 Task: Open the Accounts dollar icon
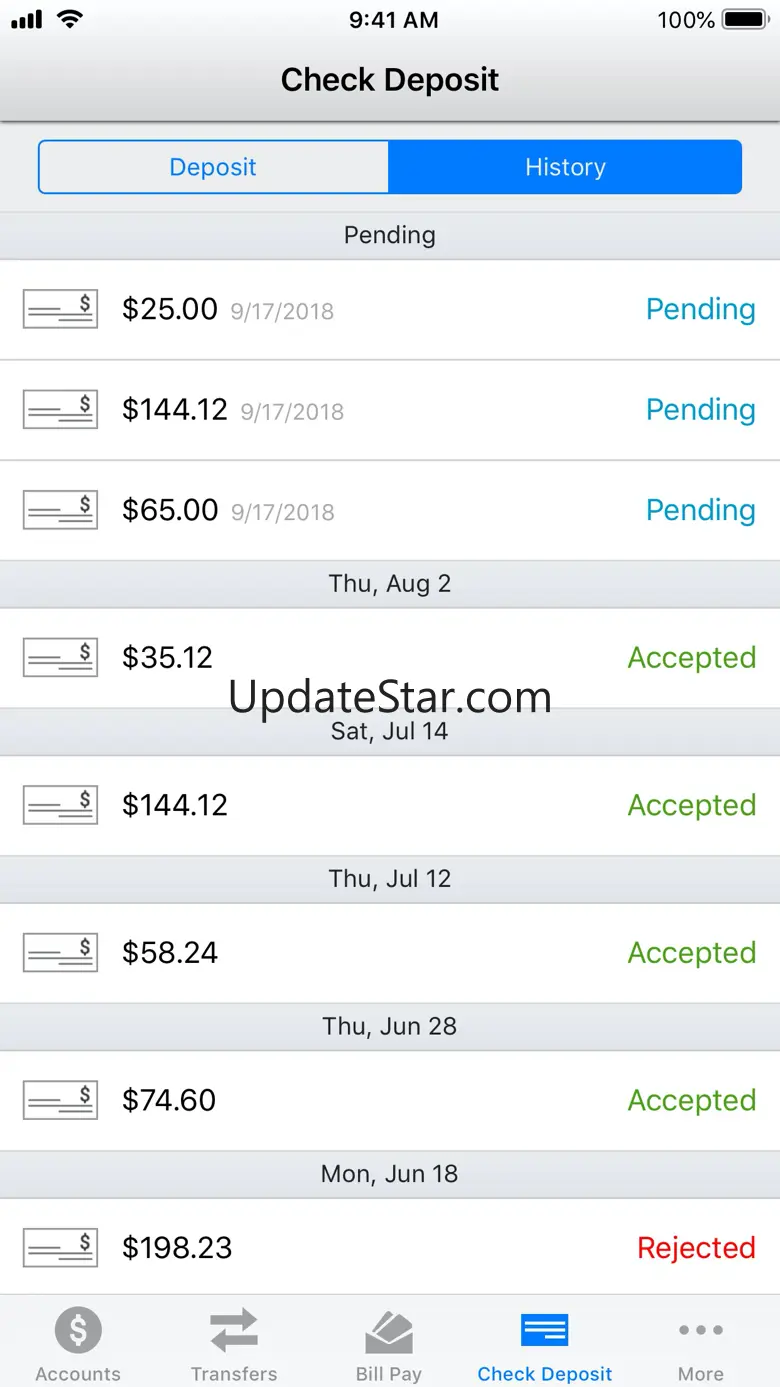[78, 1331]
